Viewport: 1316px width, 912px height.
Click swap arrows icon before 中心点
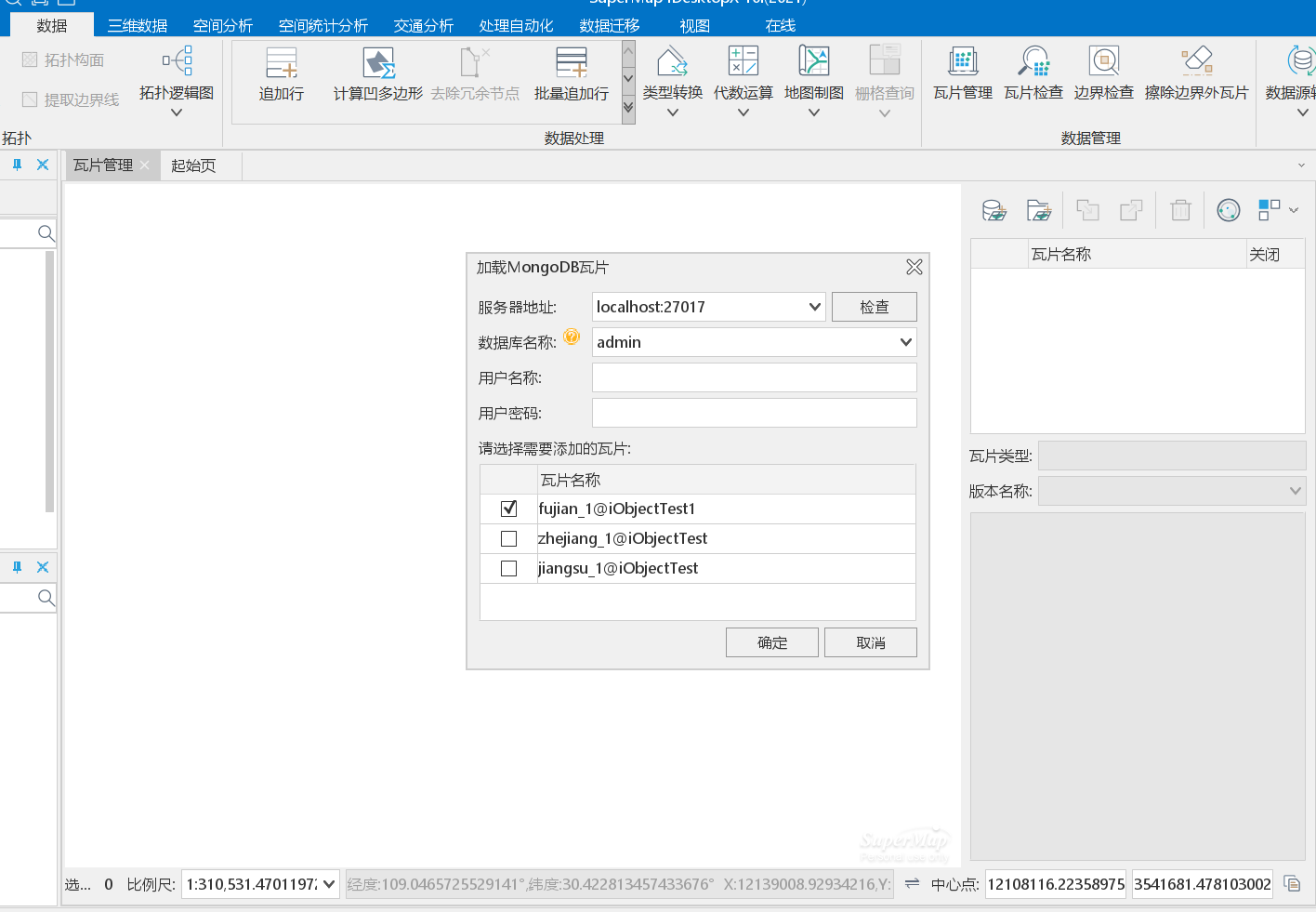pos(912,883)
